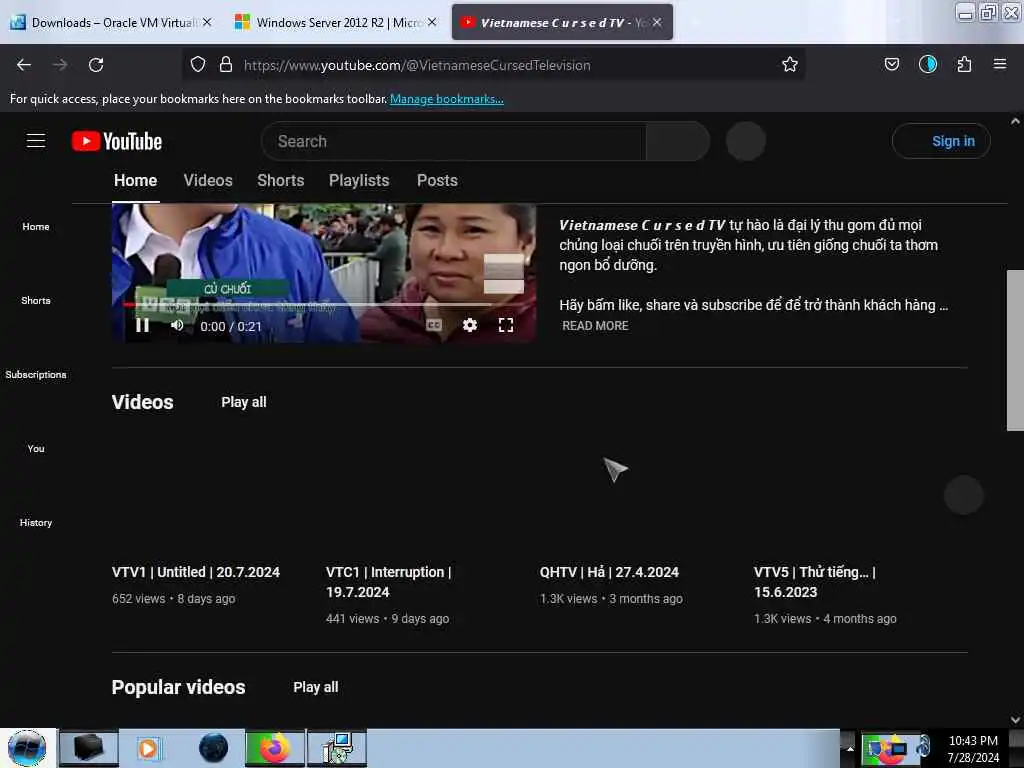Open Home in the YouTube sidebar
Viewport: 1024px width, 768px height.
36,227
